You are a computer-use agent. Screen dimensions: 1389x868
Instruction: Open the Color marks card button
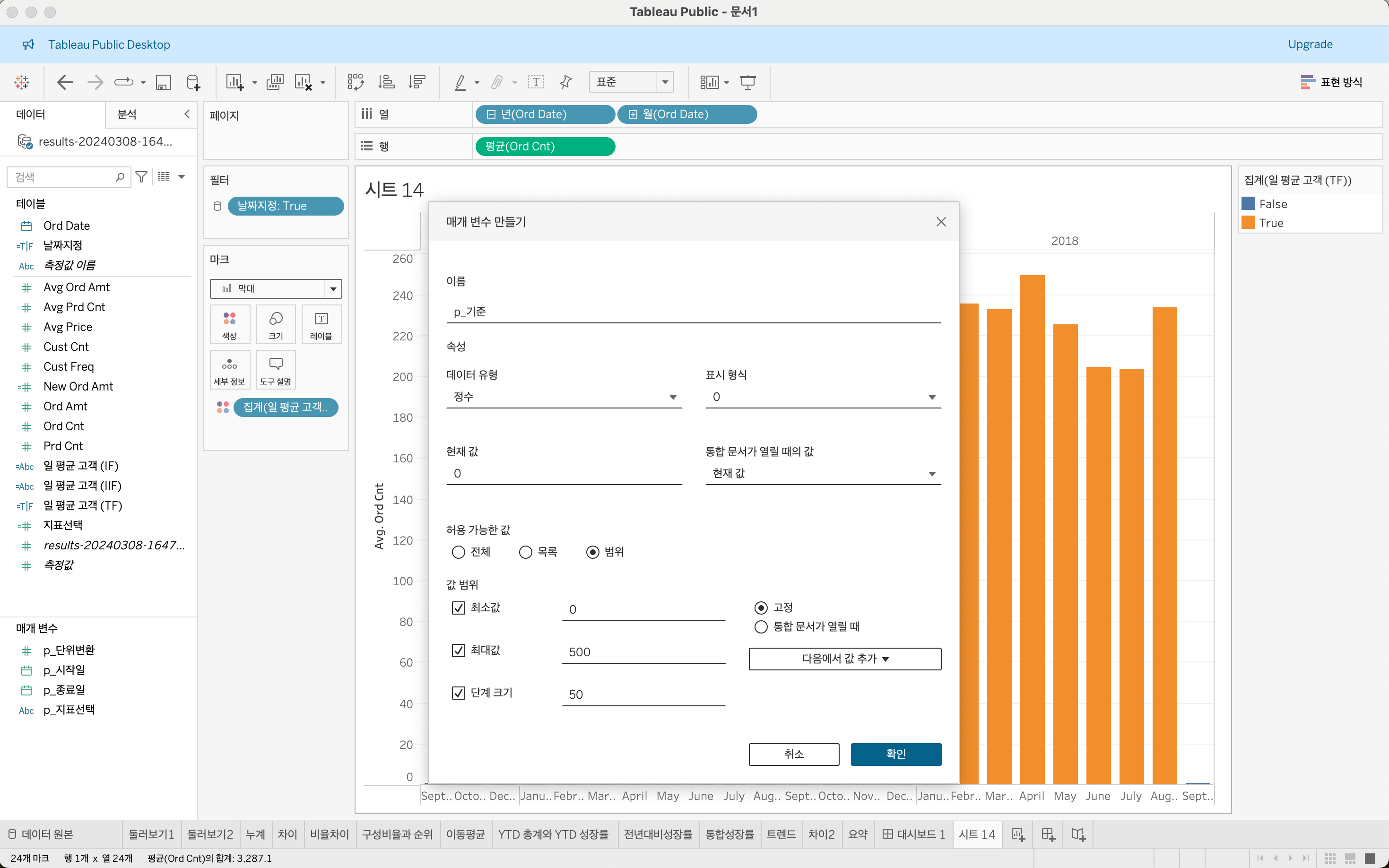click(x=230, y=324)
